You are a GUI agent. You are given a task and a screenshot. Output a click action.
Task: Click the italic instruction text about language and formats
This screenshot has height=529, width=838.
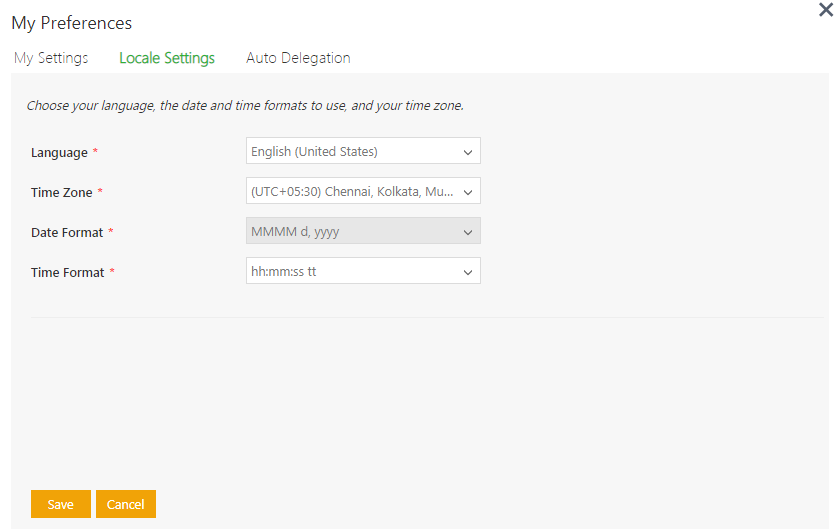pos(245,105)
